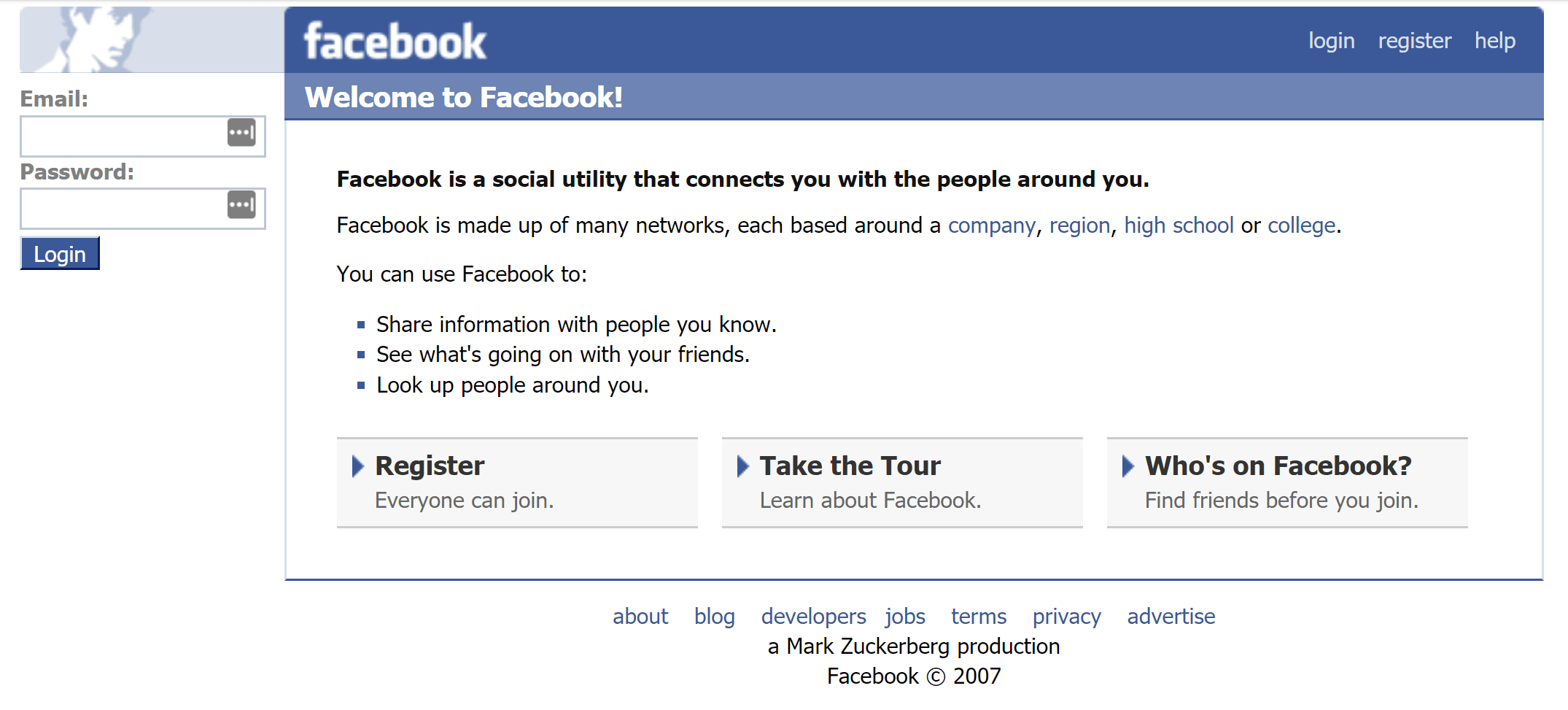Open the privacy footer link
This screenshot has height=710, width=1568.
pos(1066,617)
